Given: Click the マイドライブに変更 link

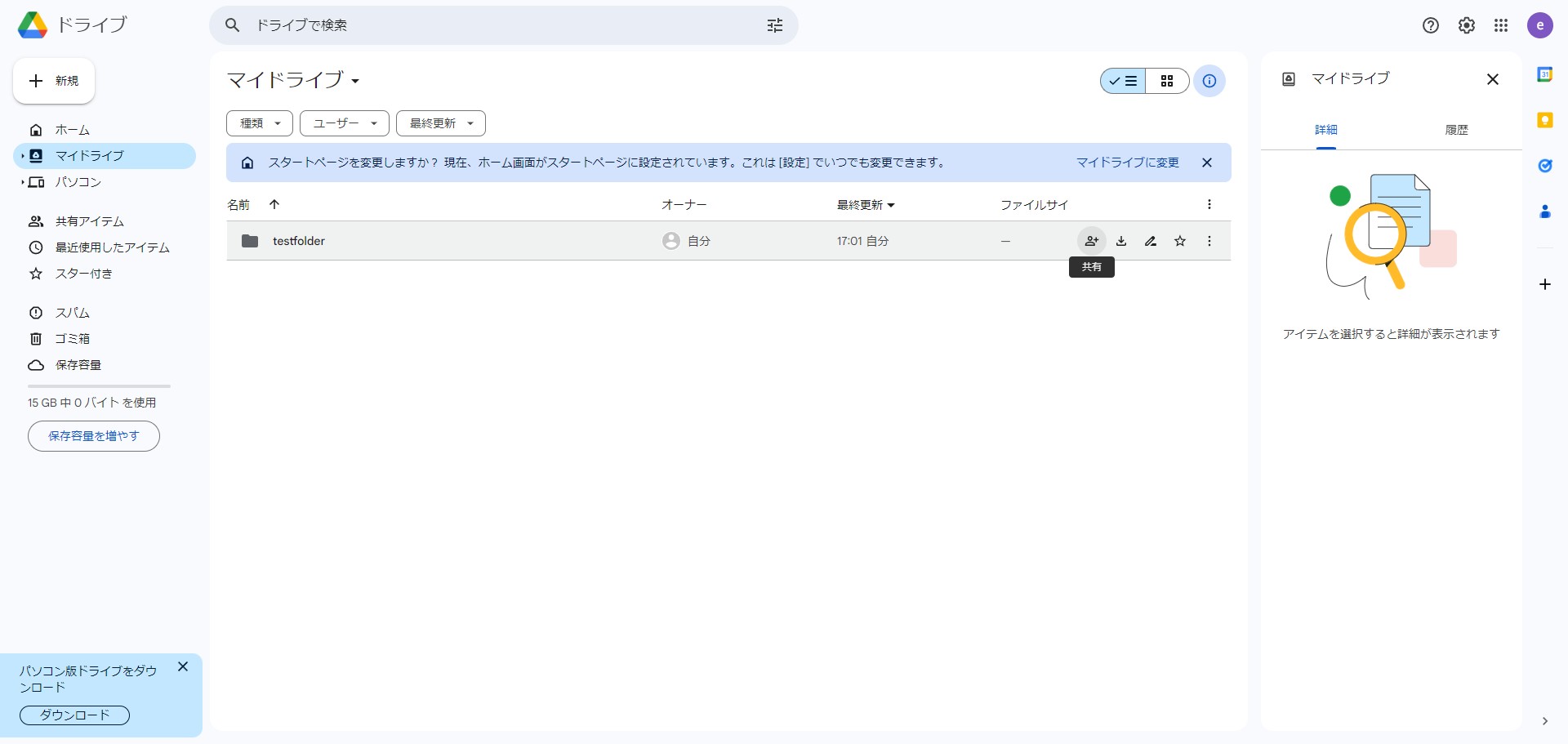Looking at the screenshot, I should 1128,163.
